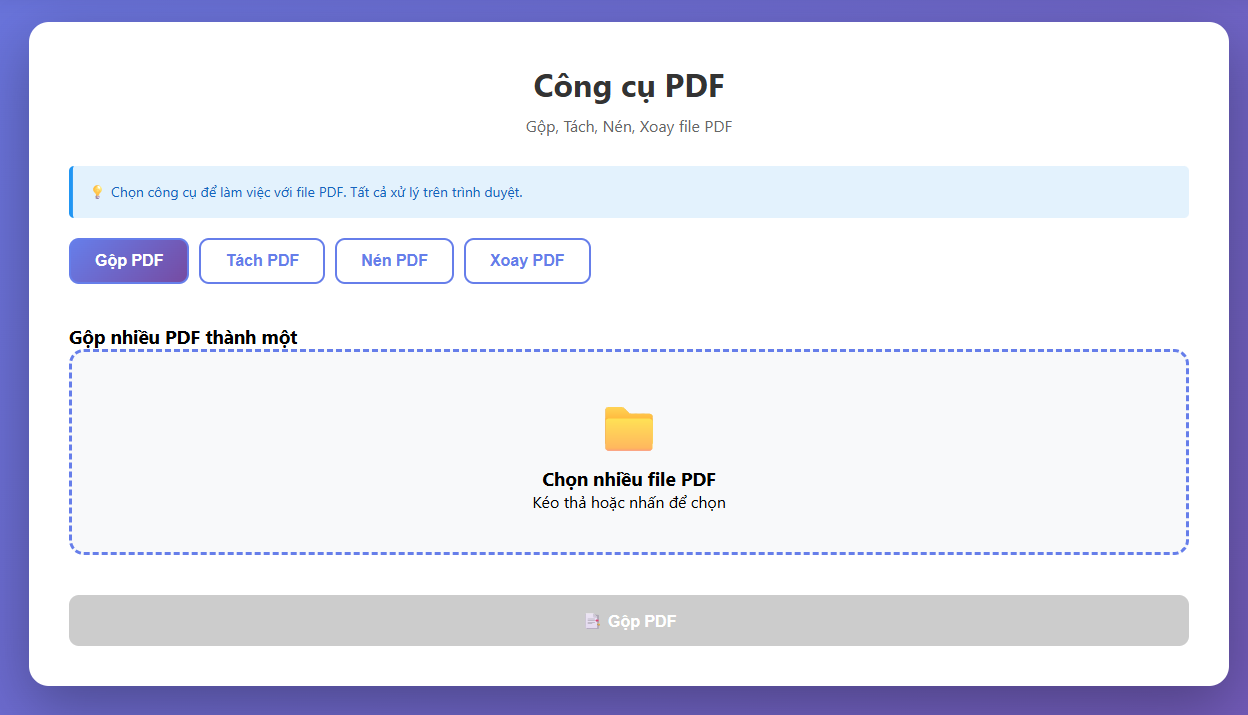The width and height of the screenshot is (1248, 715).
Task: Click the yellow folder icon in the drop zone
Action: pyautogui.click(x=628, y=427)
